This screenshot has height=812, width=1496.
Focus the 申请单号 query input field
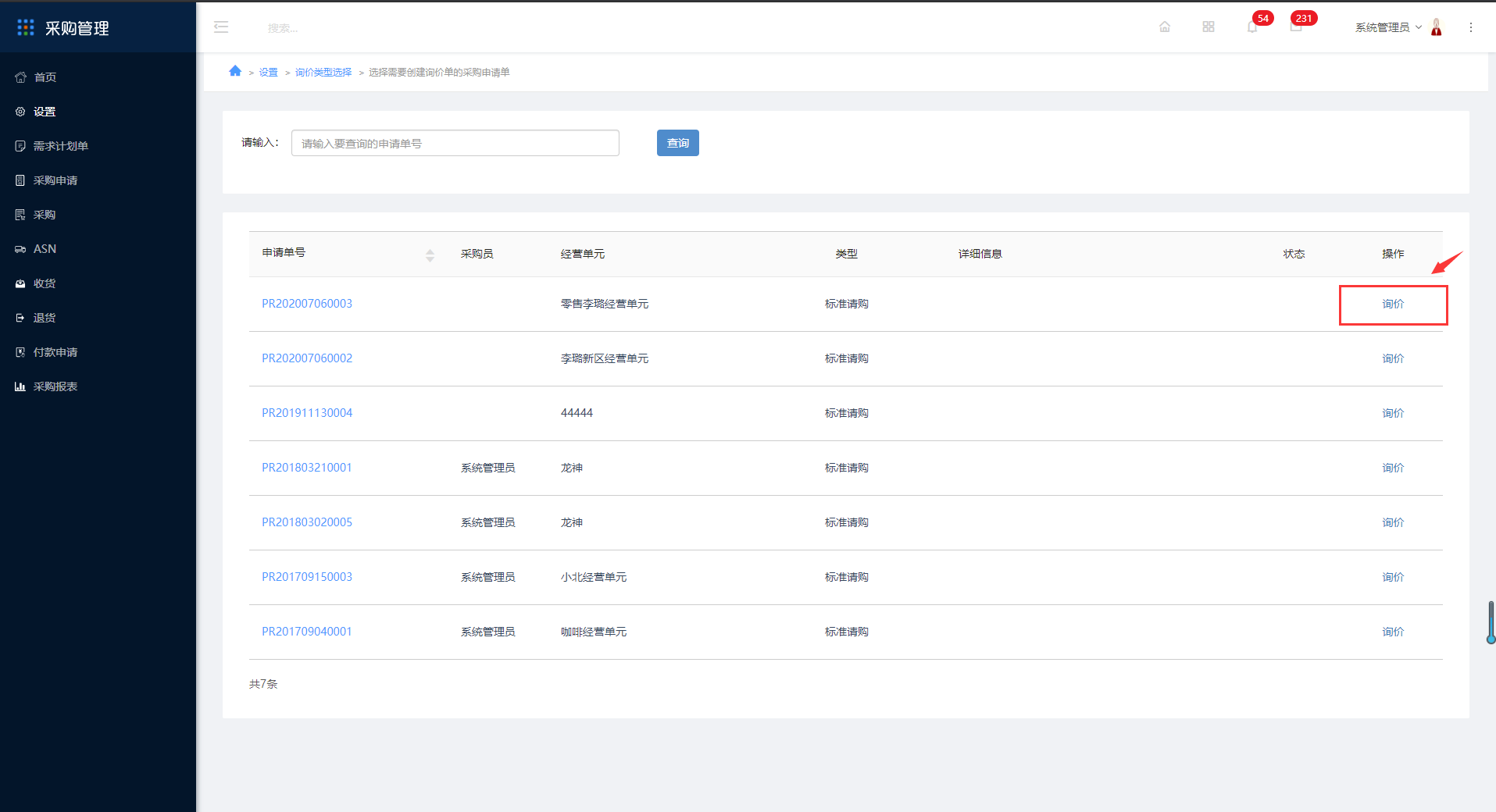455,143
